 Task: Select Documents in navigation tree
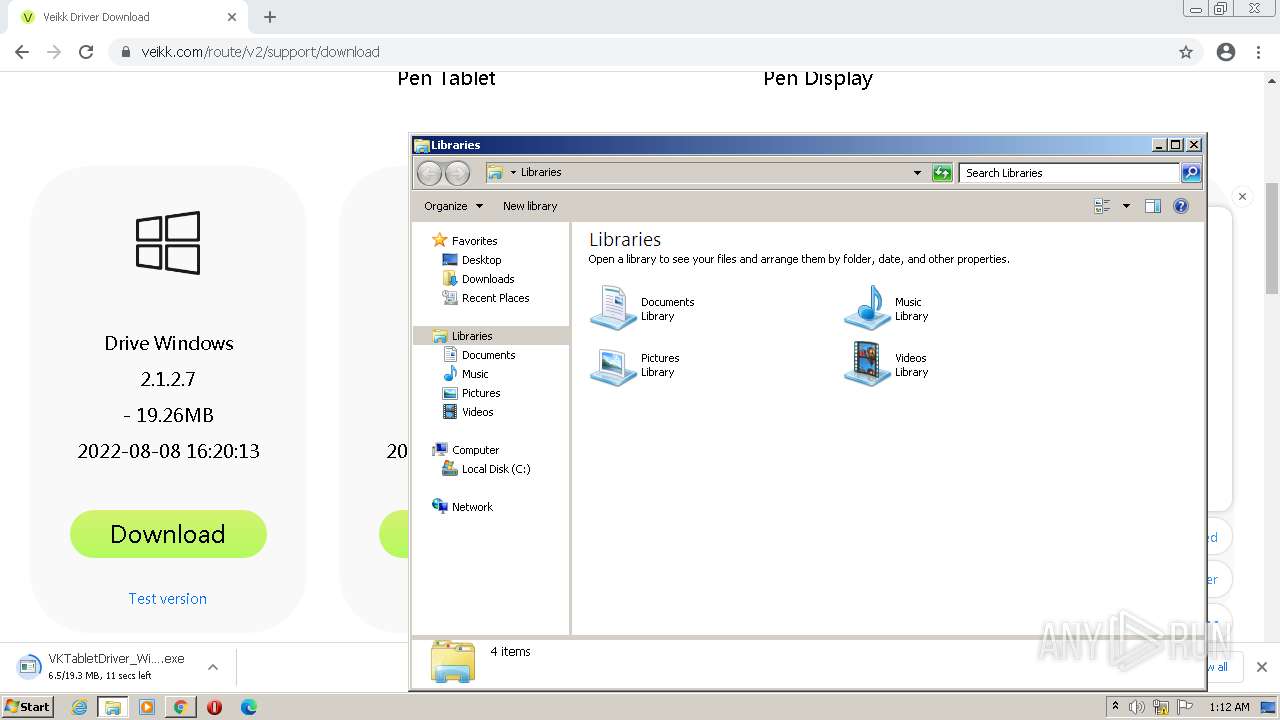pyautogui.click(x=488, y=355)
